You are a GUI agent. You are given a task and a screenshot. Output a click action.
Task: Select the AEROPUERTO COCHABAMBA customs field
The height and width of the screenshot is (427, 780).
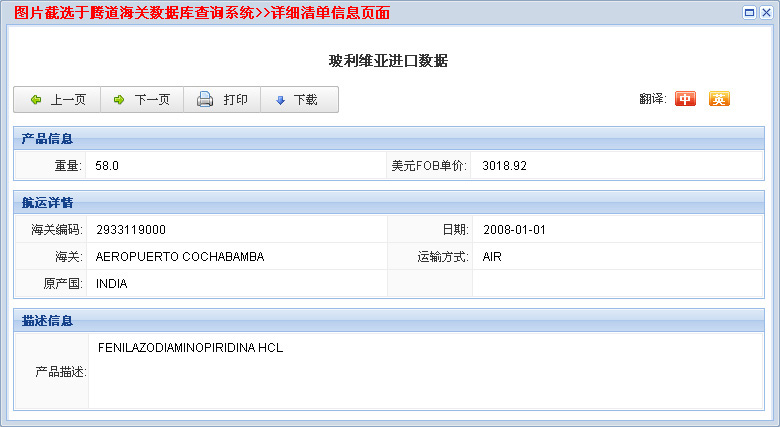[x=180, y=257]
